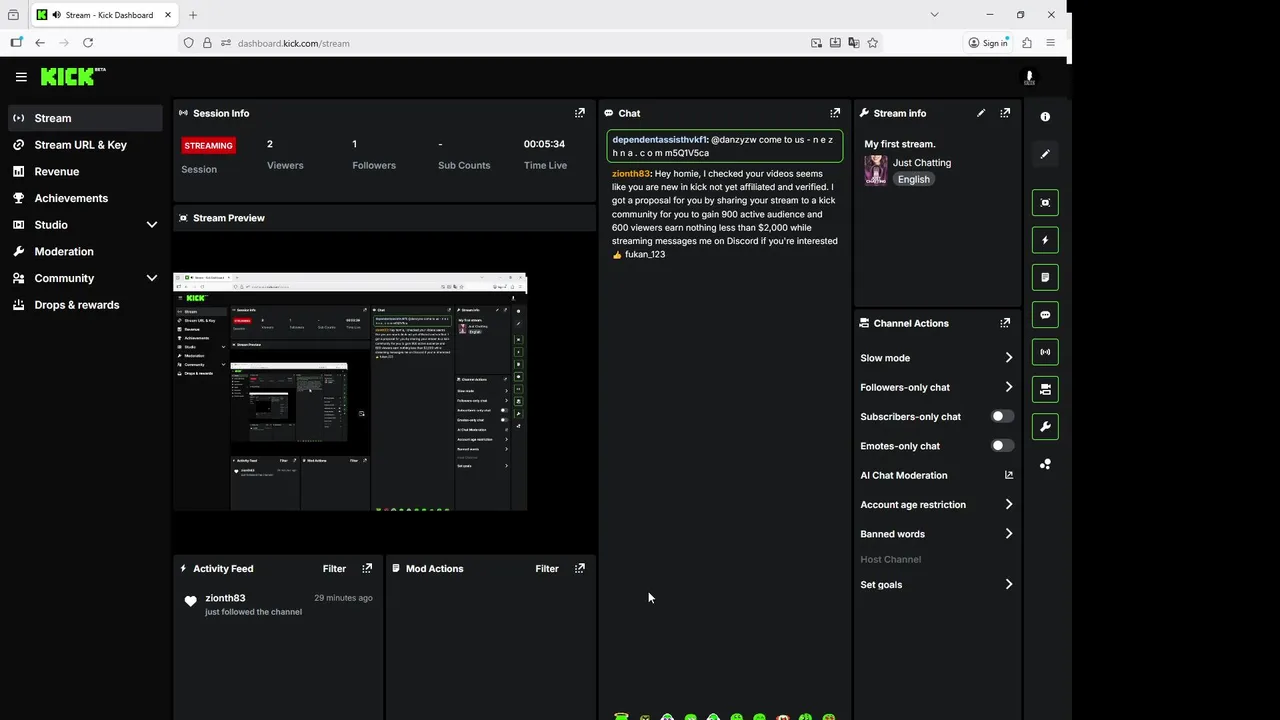Click Sign in button in browser

988,43
